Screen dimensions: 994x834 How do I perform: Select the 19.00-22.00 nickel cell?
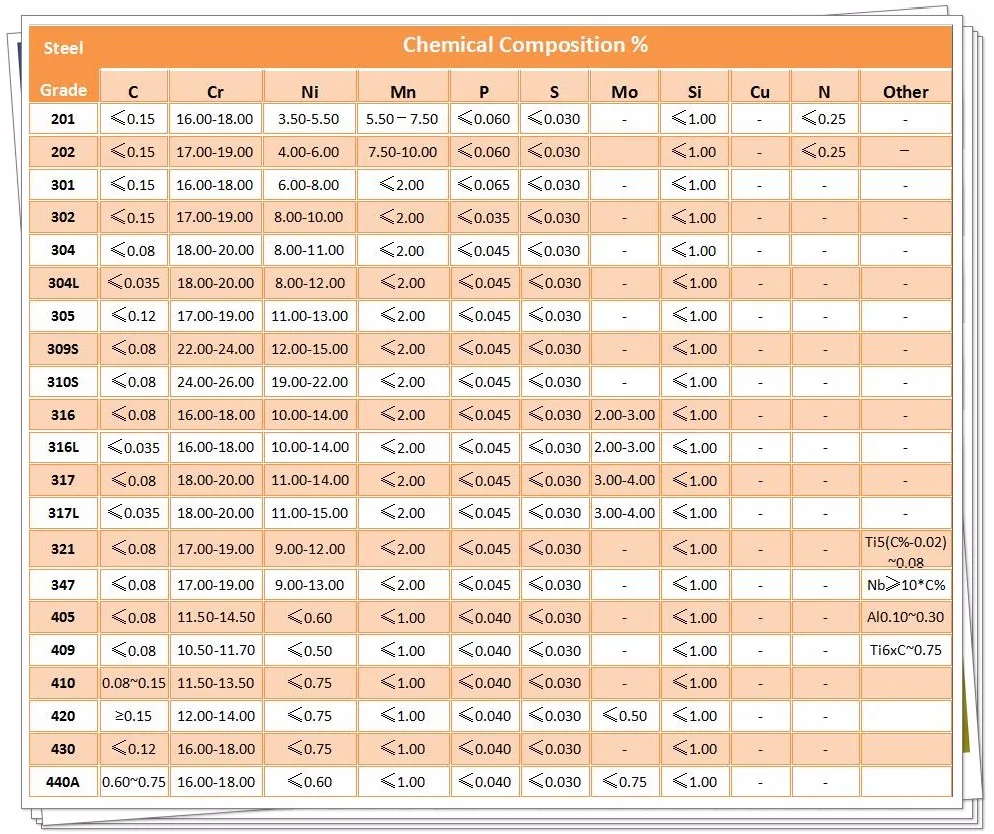coord(310,382)
